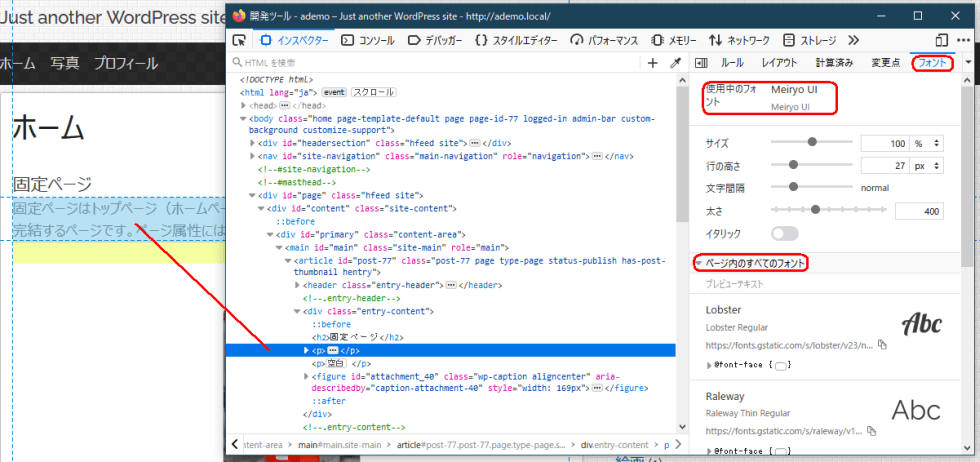Expand the head element node
The width and height of the screenshot is (980, 462).
244,106
